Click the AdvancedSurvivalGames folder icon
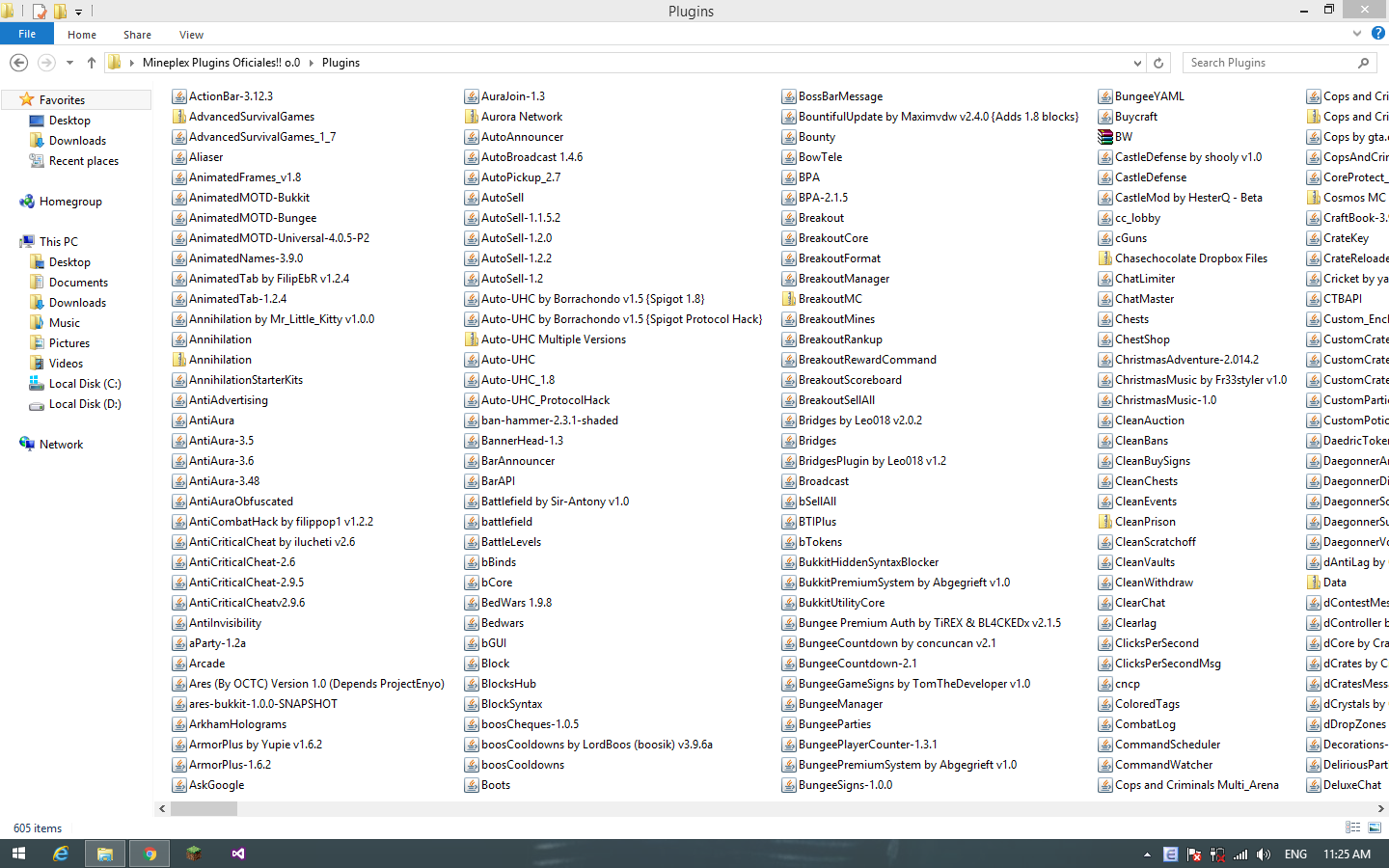The width and height of the screenshot is (1389, 868). (179, 117)
